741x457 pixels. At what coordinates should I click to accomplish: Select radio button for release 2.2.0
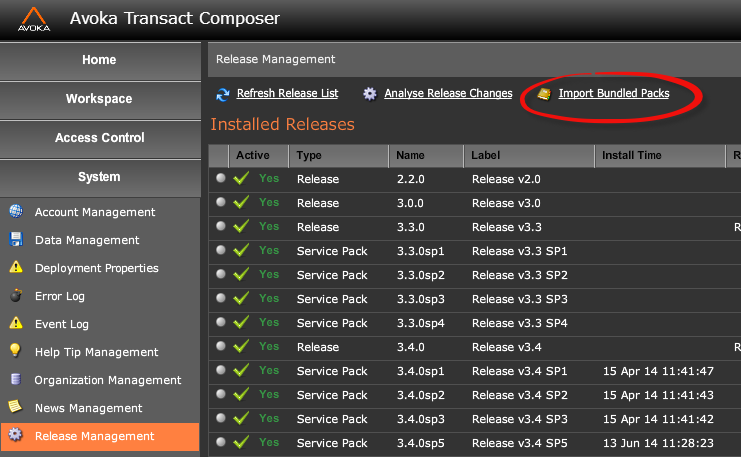221,178
